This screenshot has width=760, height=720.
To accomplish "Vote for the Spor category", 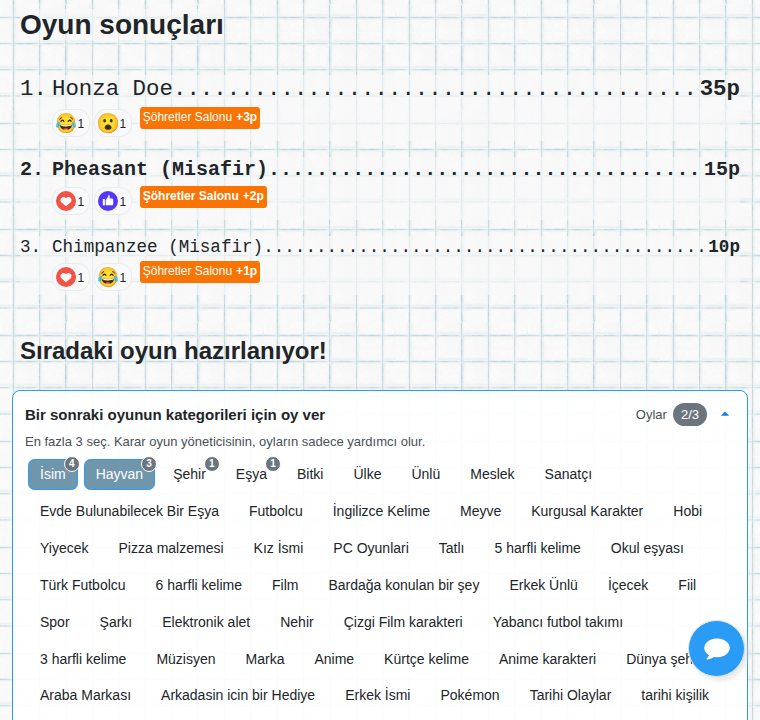I will [55, 622].
